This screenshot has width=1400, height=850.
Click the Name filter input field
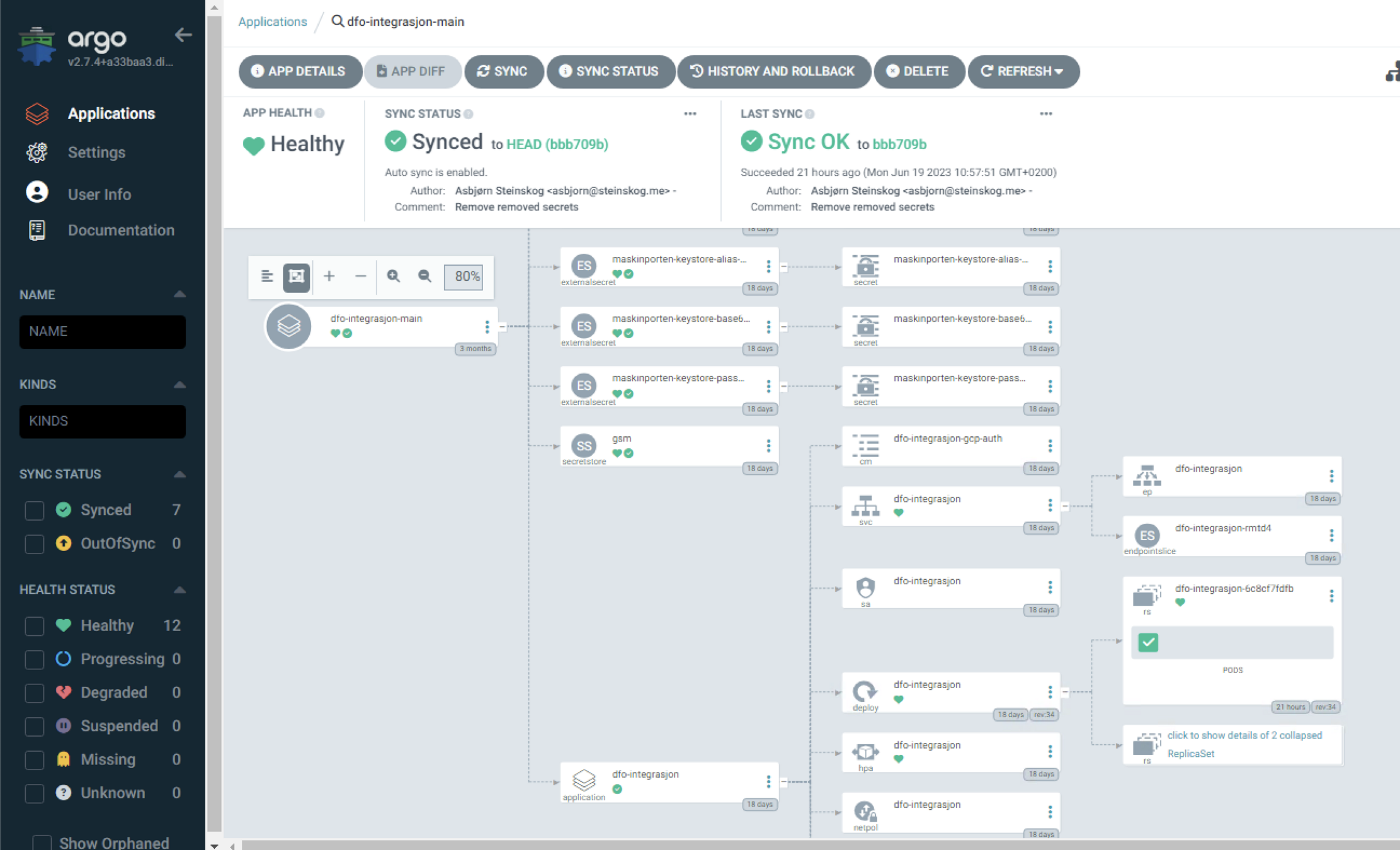coord(103,331)
